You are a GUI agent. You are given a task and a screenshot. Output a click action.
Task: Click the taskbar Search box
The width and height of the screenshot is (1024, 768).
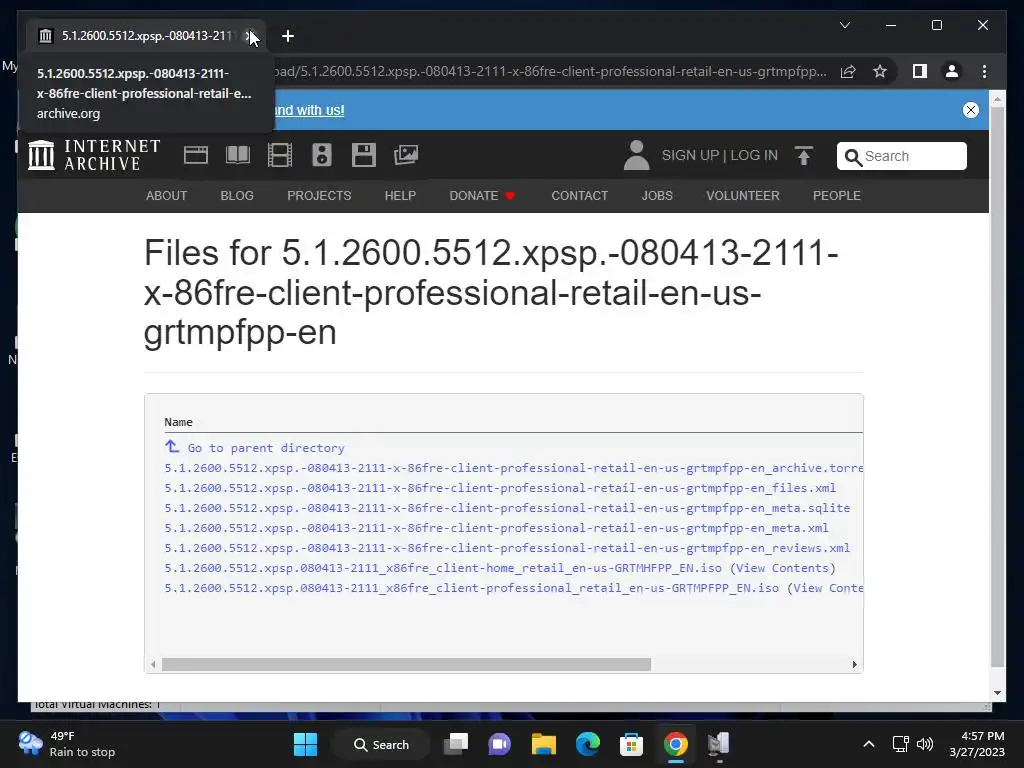point(381,744)
